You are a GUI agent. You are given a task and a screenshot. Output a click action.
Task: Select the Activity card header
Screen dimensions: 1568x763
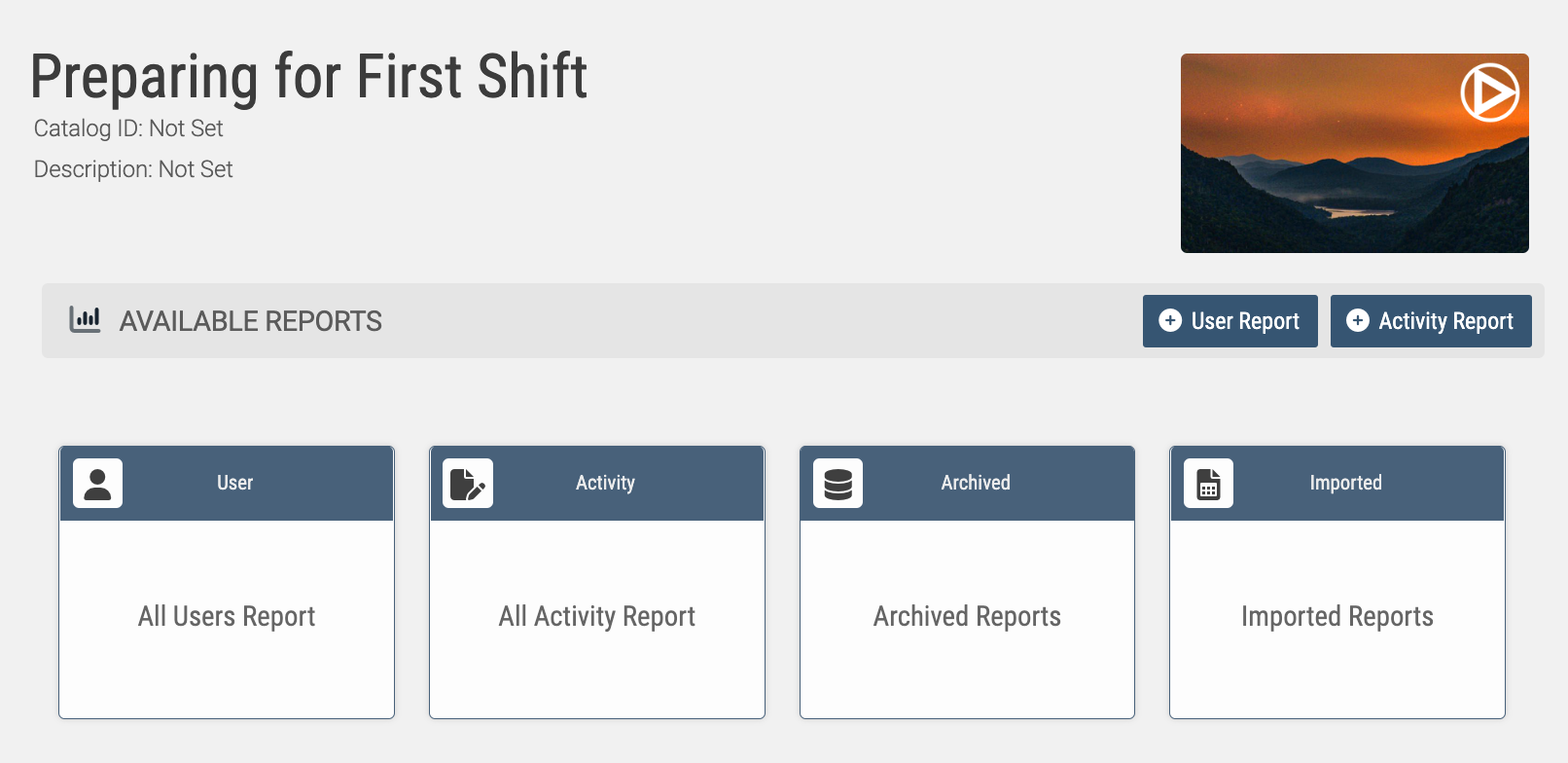[x=597, y=484]
